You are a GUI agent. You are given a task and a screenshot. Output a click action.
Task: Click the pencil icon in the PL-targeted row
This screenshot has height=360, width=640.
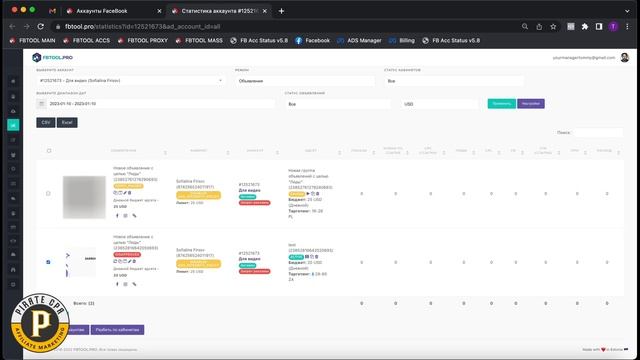(x=125, y=193)
